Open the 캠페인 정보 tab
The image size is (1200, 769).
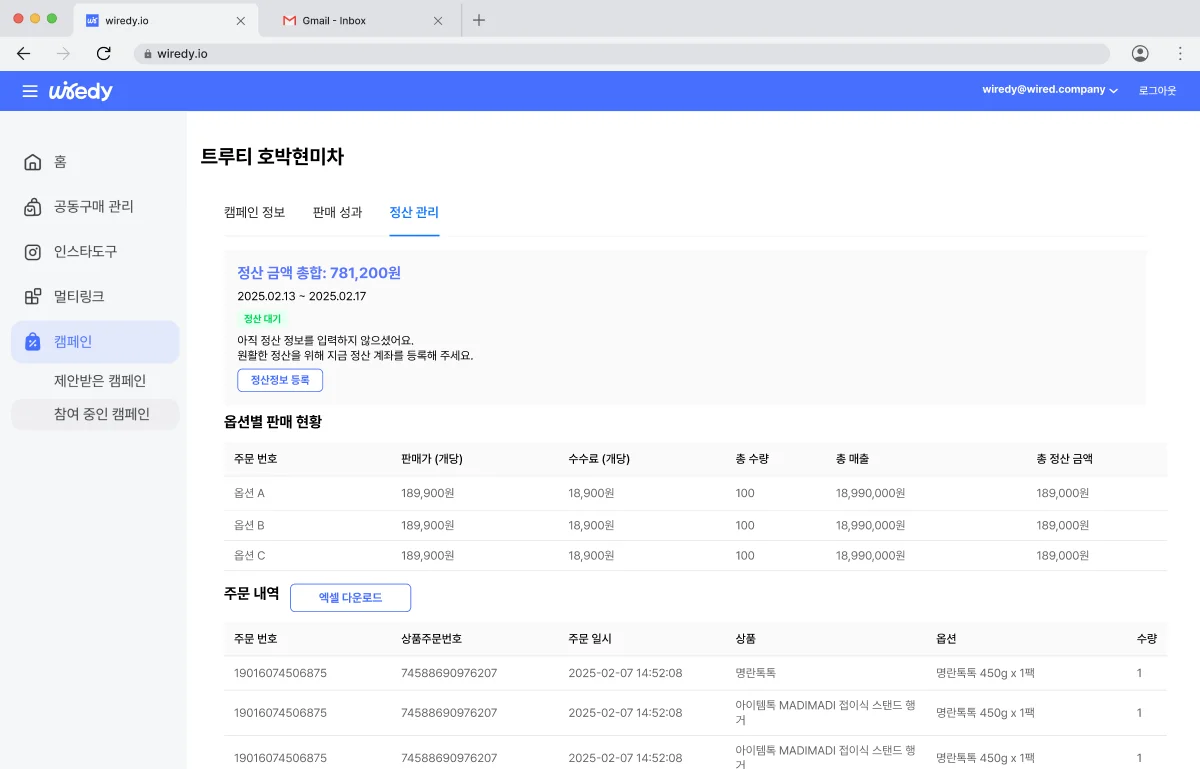pyautogui.click(x=256, y=212)
